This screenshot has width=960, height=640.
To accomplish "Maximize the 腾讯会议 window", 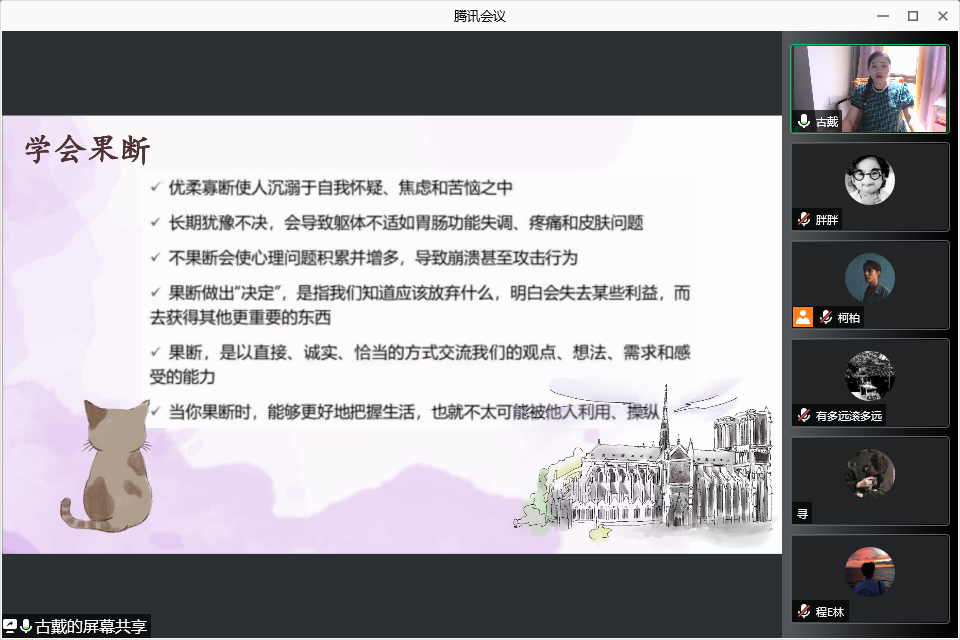I will (912, 15).
